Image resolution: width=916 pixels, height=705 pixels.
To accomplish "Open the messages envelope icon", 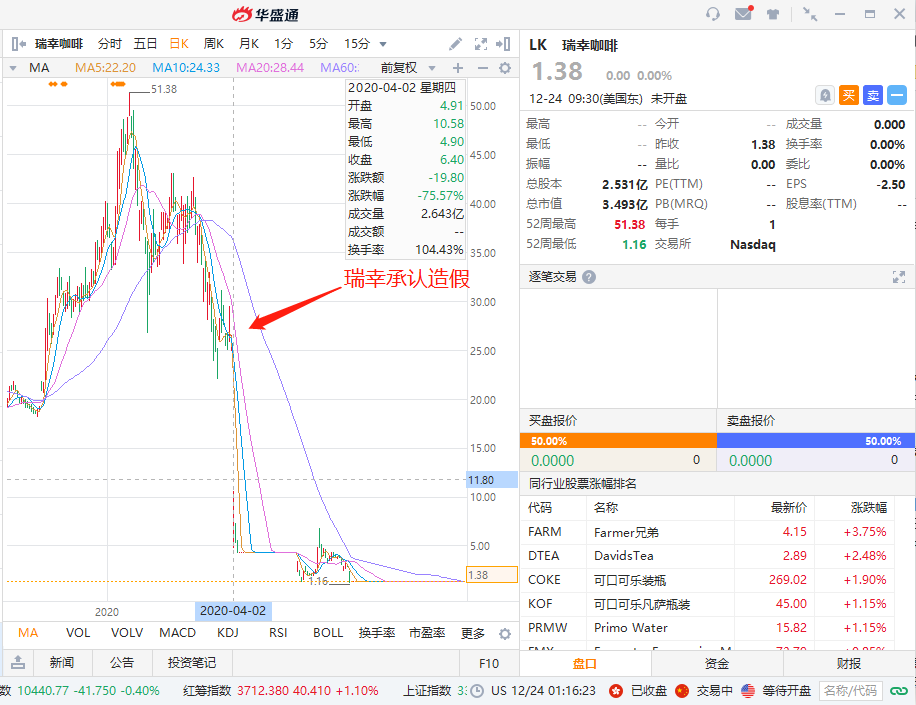I will pos(744,13).
